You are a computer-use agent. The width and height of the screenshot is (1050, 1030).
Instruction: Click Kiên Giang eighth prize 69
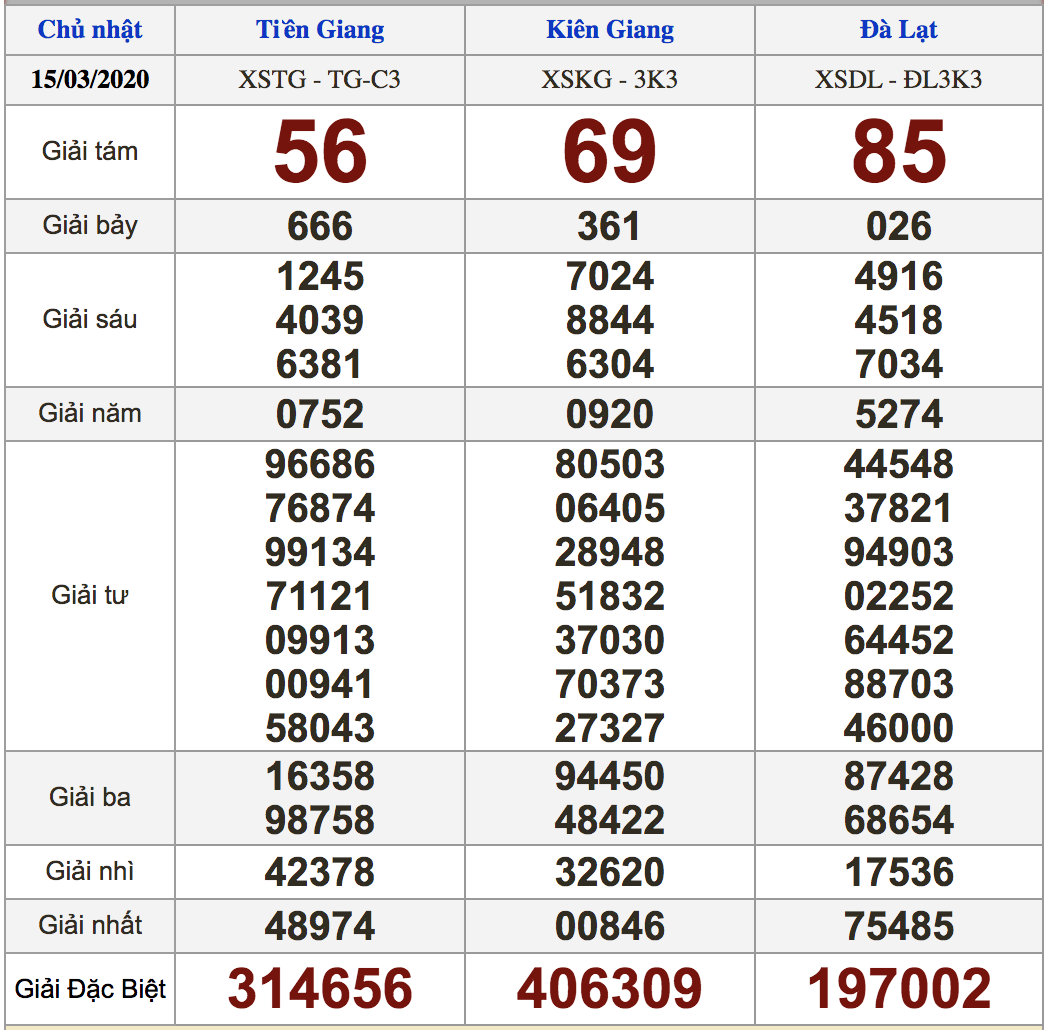(x=610, y=152)
